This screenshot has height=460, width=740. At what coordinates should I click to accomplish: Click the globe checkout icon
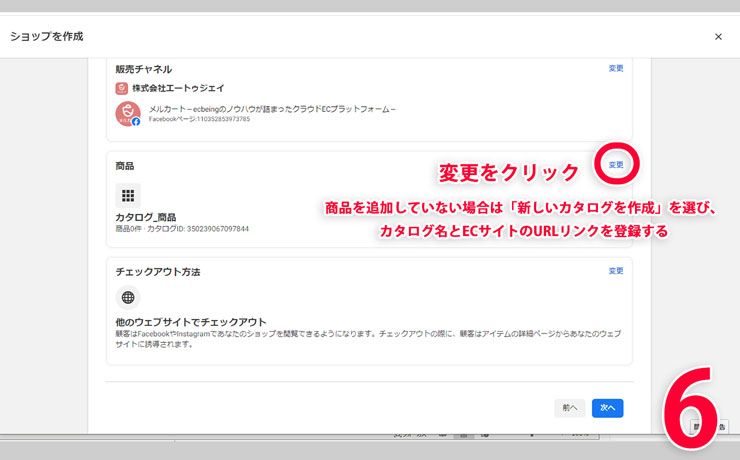[128, 298]
